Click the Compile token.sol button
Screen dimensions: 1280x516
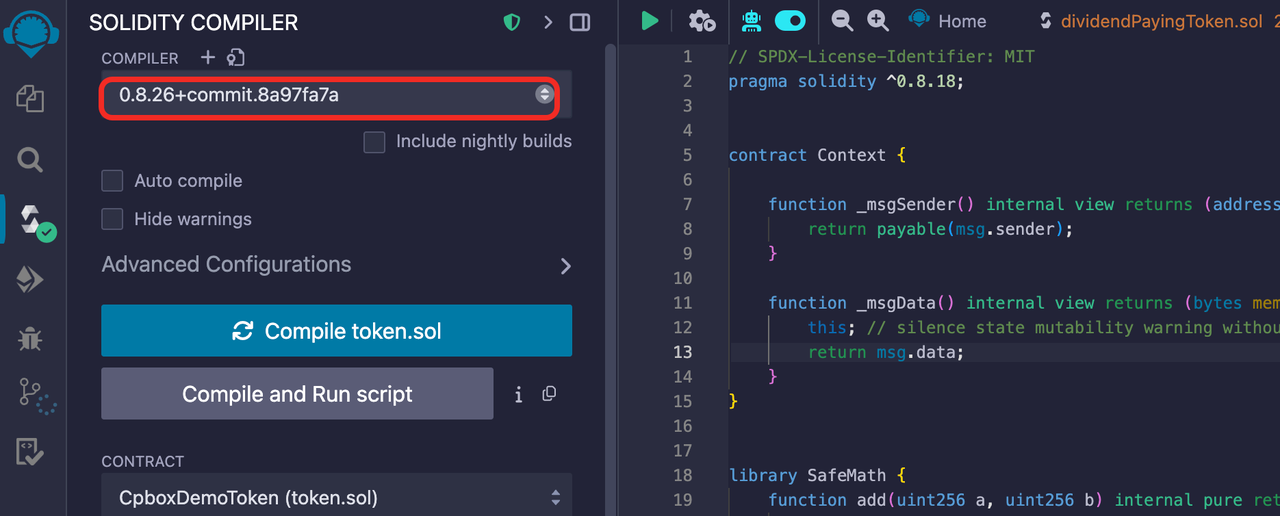[x=336, y=331]
